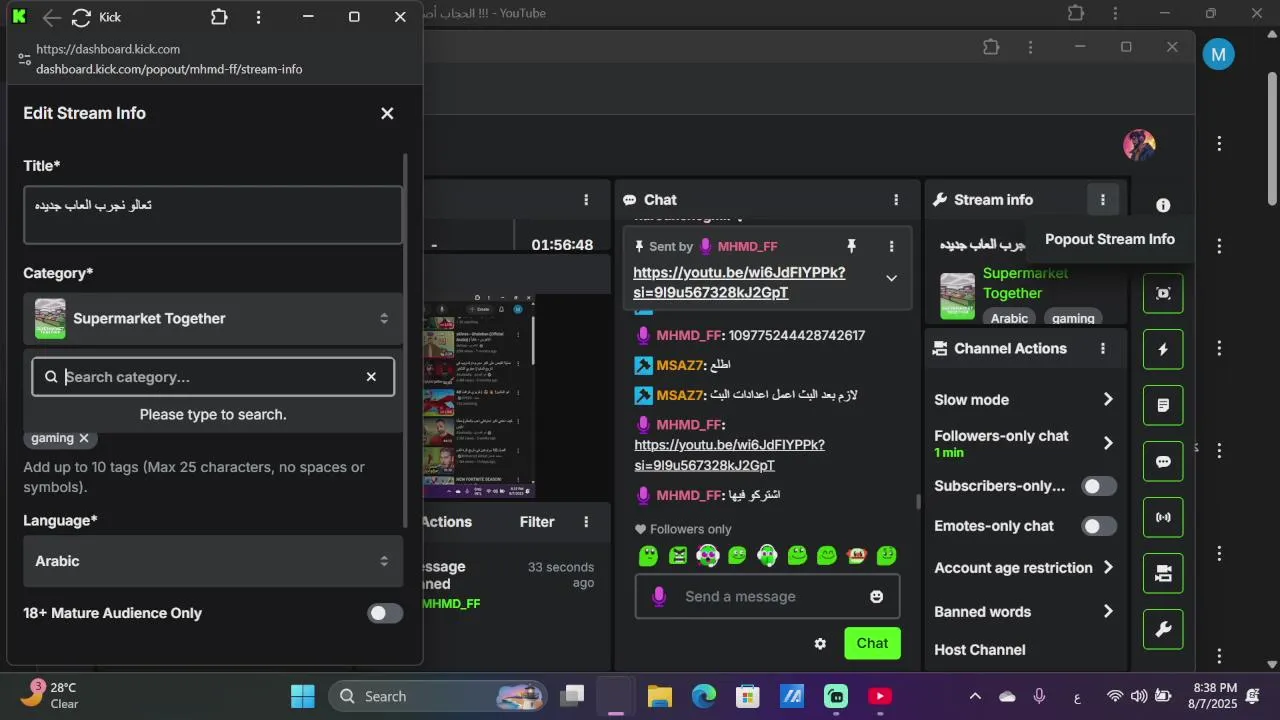
Task: Click the broadcast signal sidebar icon
Action: [x=1163, y=518]
